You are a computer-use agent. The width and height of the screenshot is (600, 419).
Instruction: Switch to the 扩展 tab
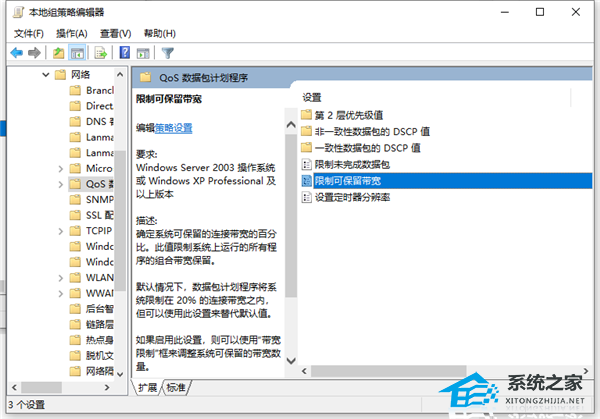click(148, 387)
